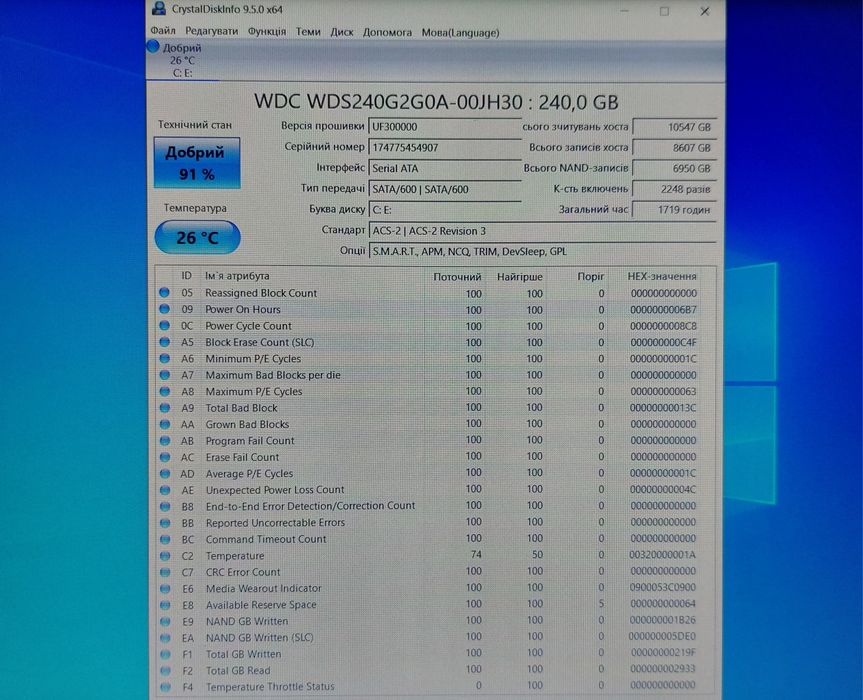Click the Ім'я атрибута column header

coord(237,276)
